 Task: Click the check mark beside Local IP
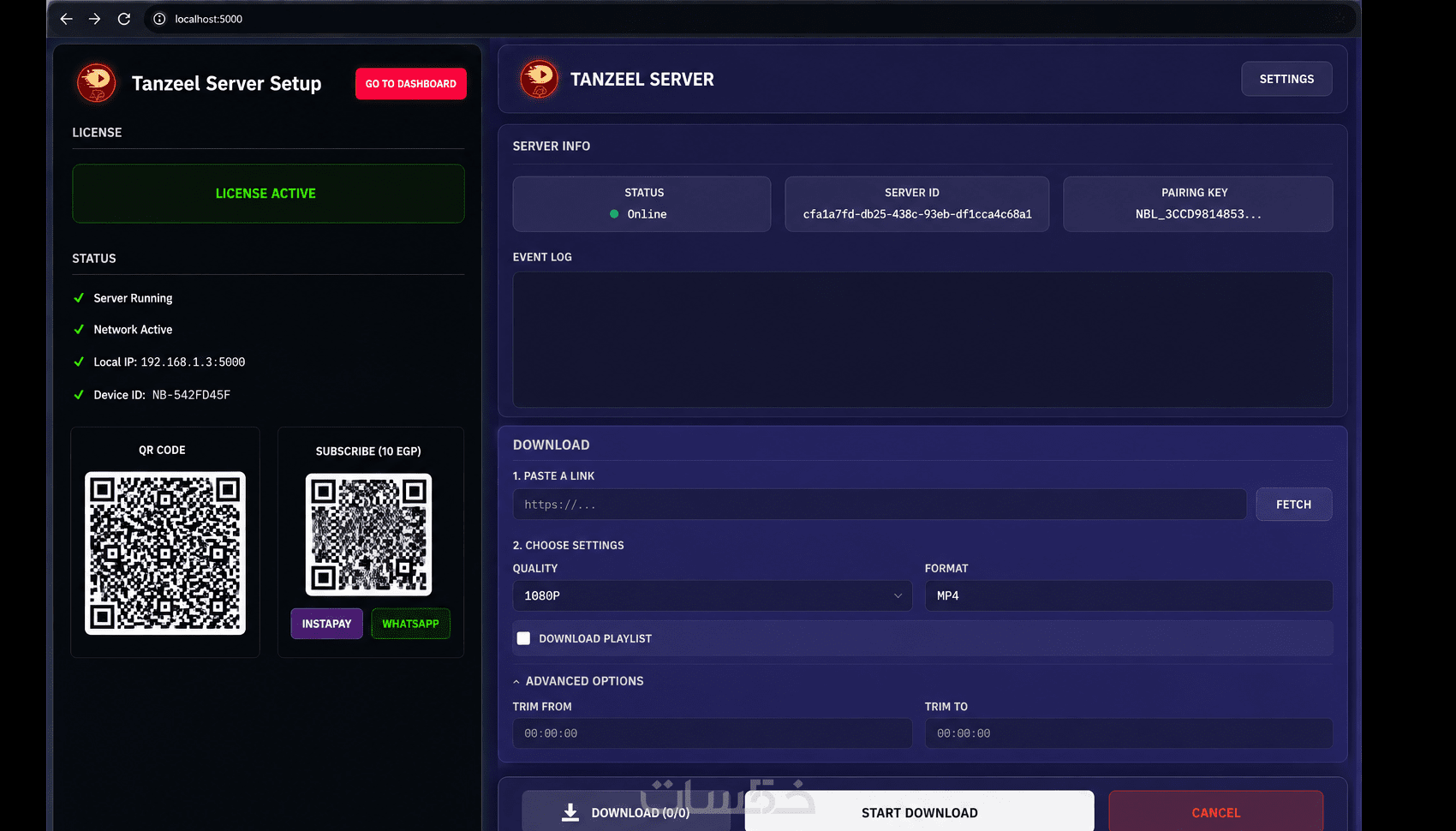coord(79,362)
